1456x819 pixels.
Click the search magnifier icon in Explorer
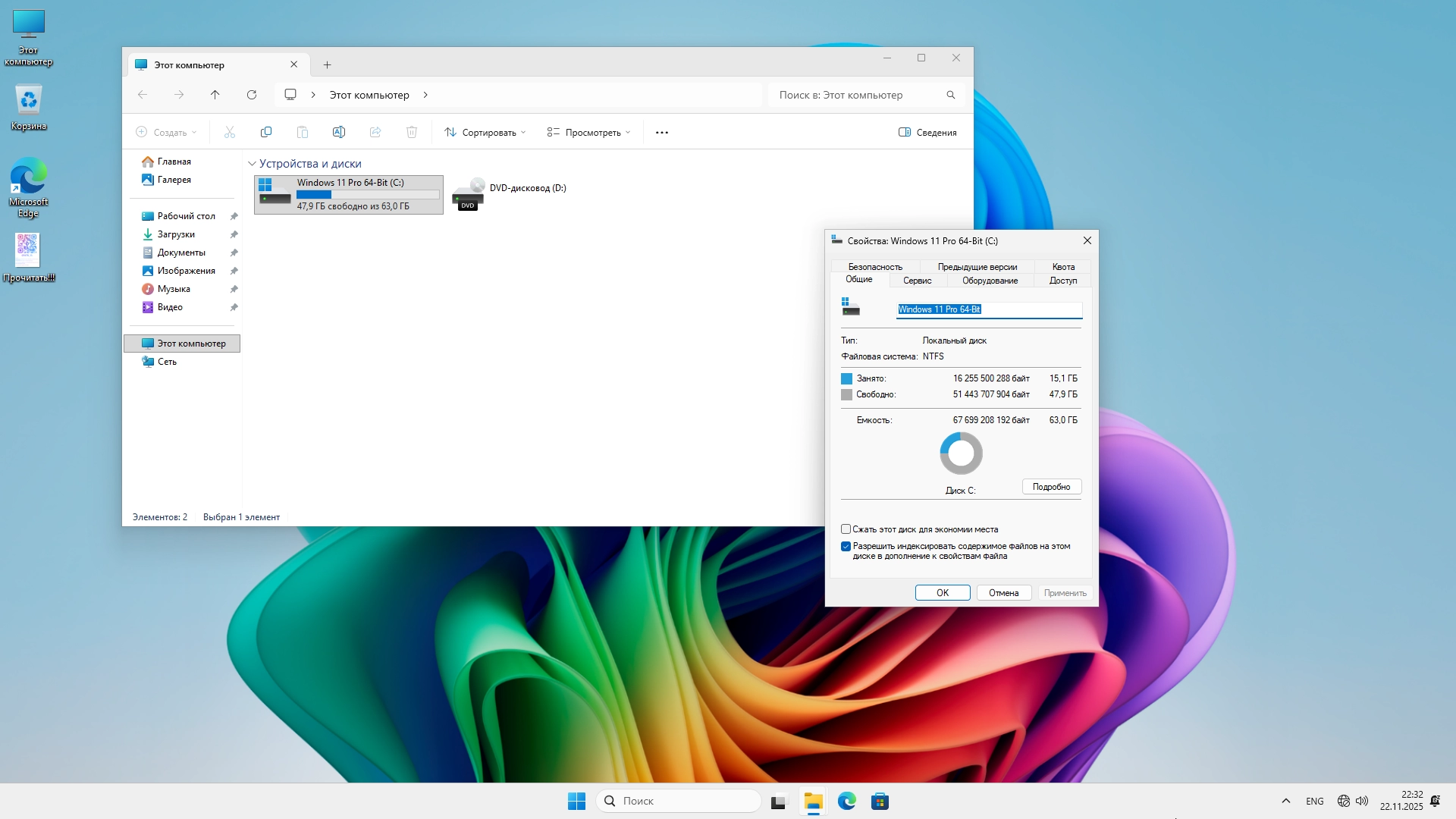coord(951,95)
